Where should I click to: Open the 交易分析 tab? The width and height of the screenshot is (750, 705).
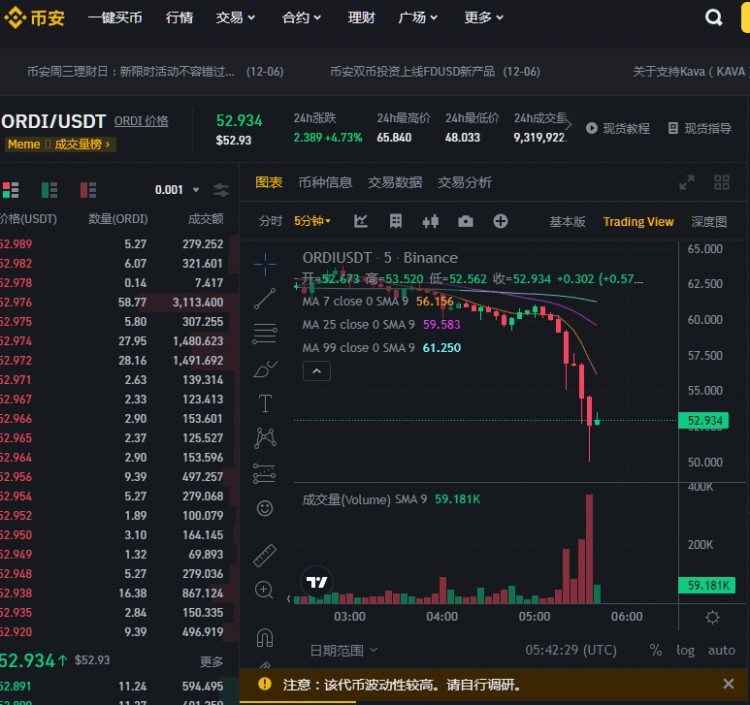pyautogui.click(x=464, y=182)
